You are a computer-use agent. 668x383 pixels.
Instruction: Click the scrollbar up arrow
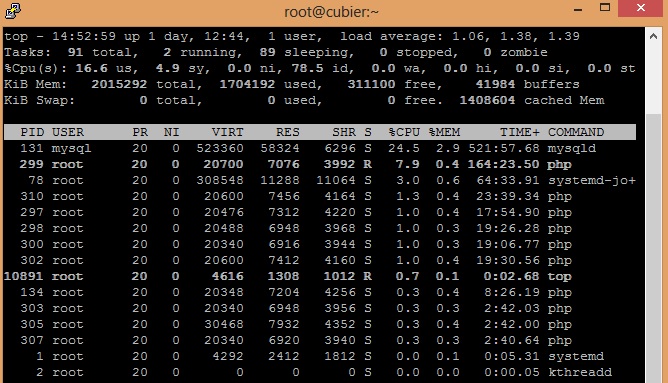coord(654,37)
